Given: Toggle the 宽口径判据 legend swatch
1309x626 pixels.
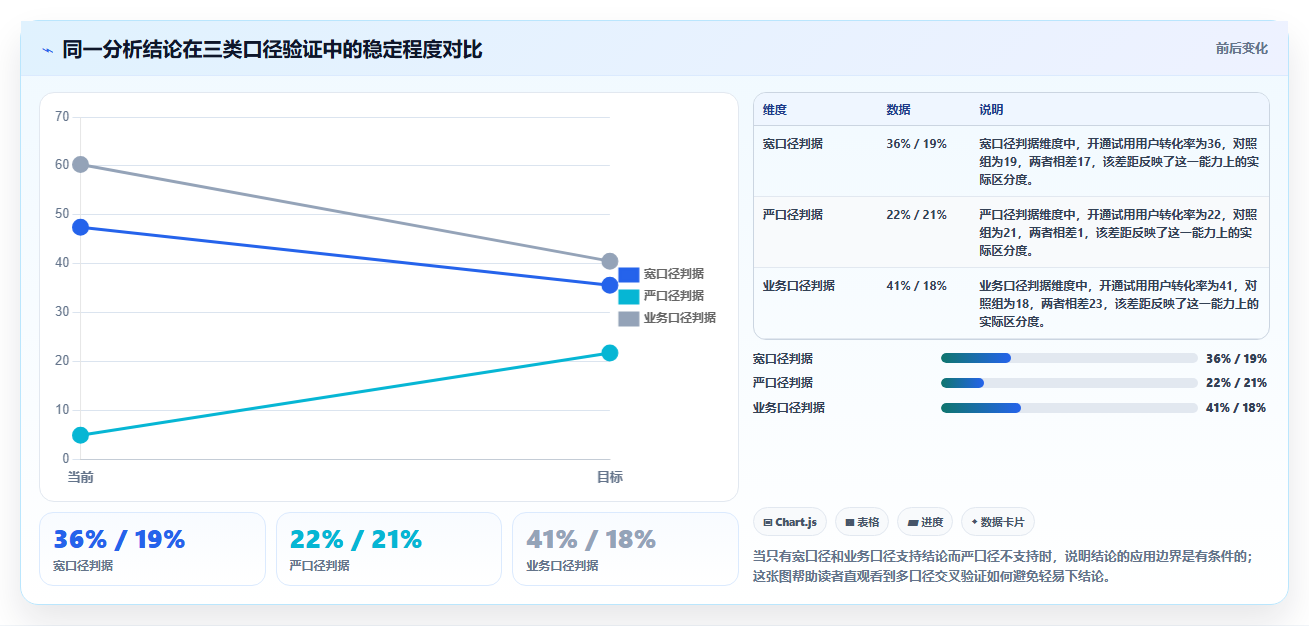Looking at the screenshot, I should coord(628,274).
